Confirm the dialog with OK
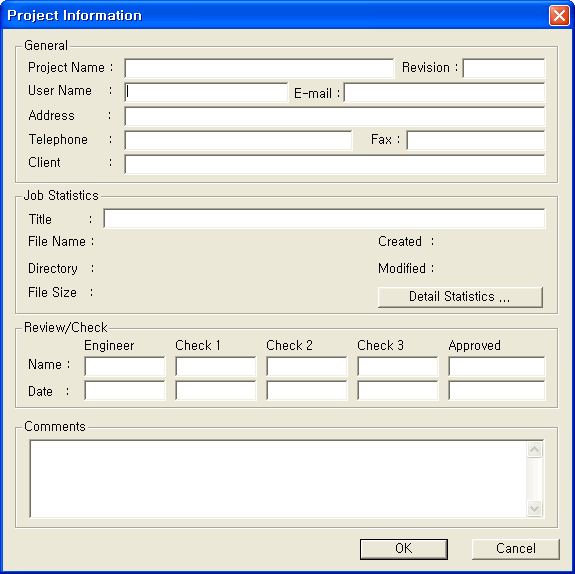This screenshot has height=574, width=575. pos(404,549)
